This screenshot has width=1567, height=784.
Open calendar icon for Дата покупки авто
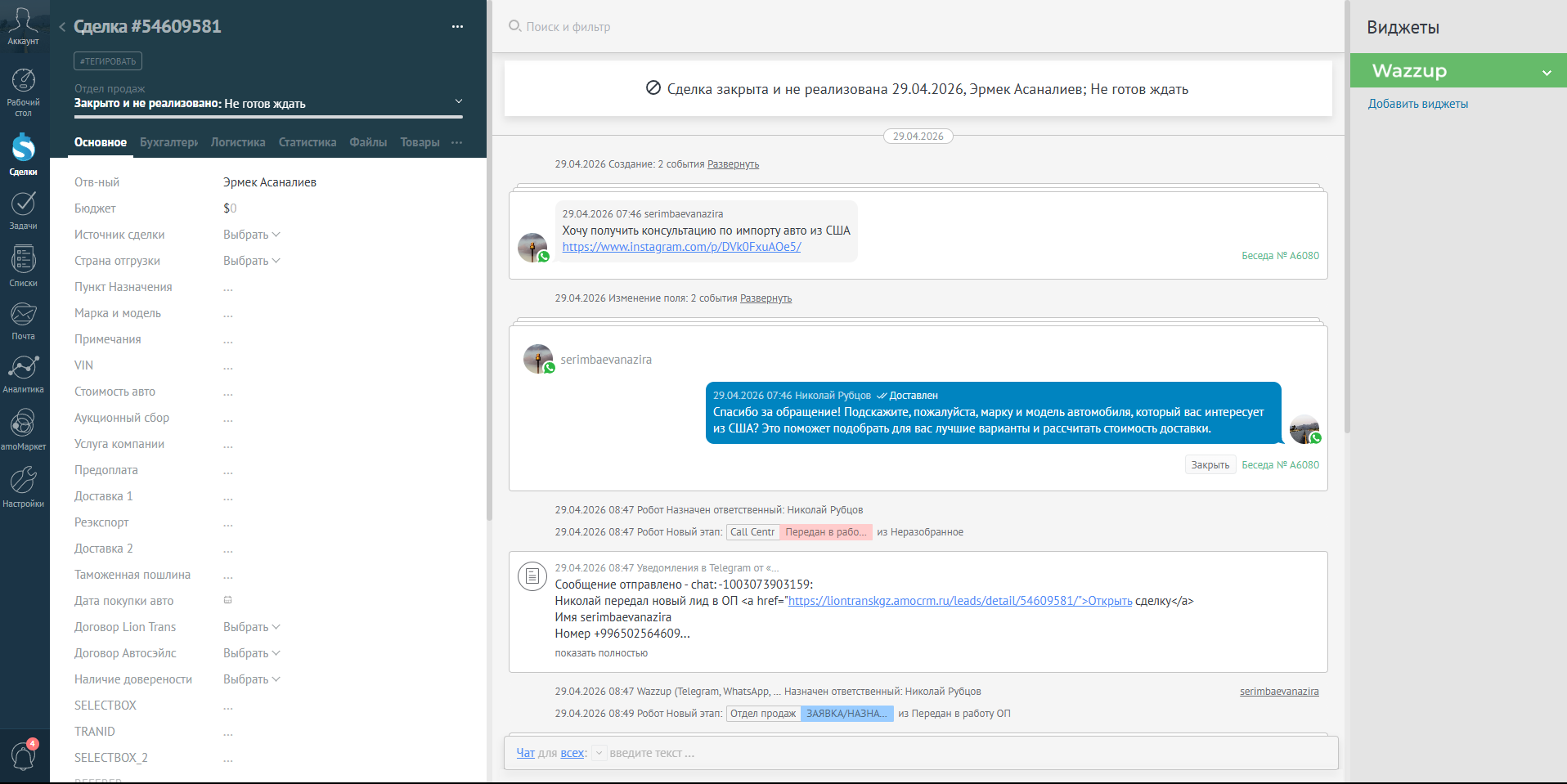pyautogui.click(x=228, y=600)
